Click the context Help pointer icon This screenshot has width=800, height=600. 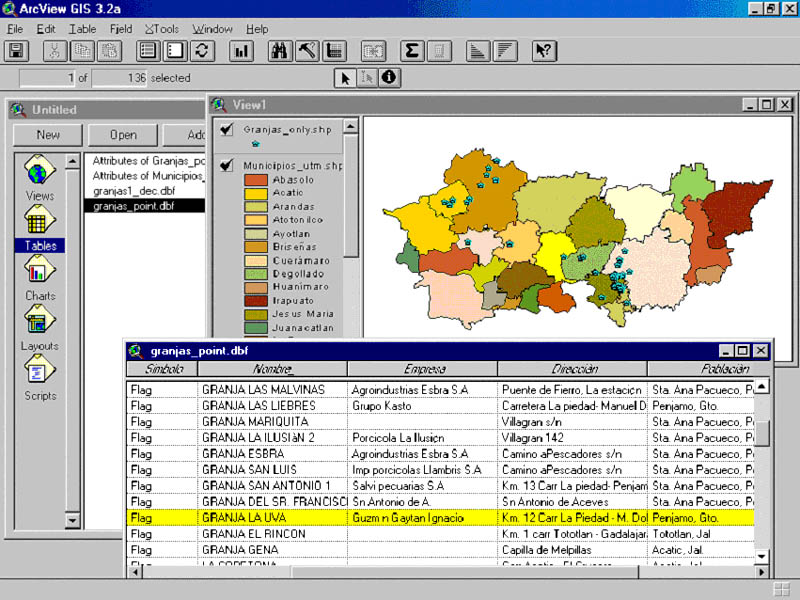[x=544, y=51]
